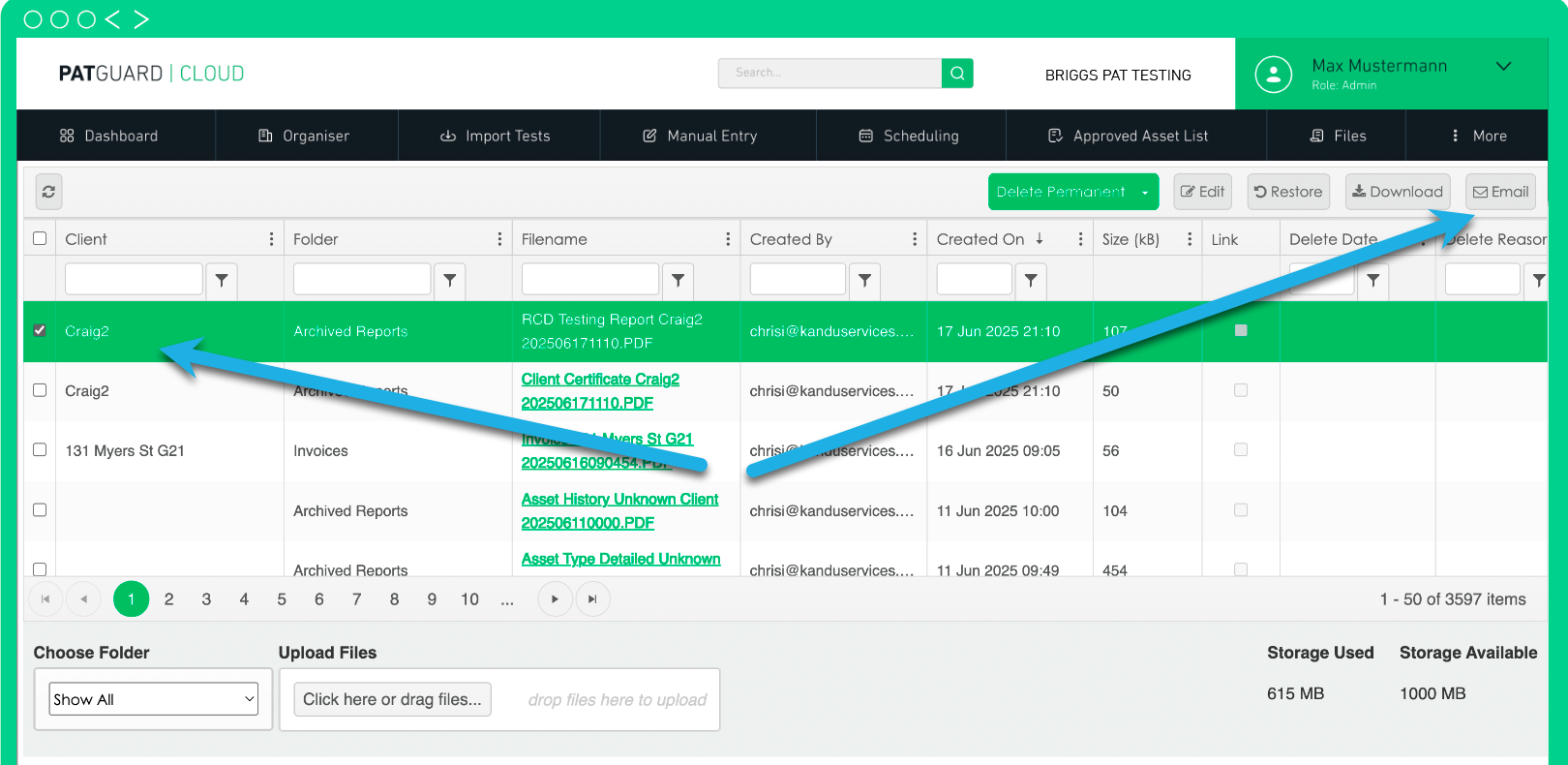Open the Client column filter funnel

click(x=222, y=280)
